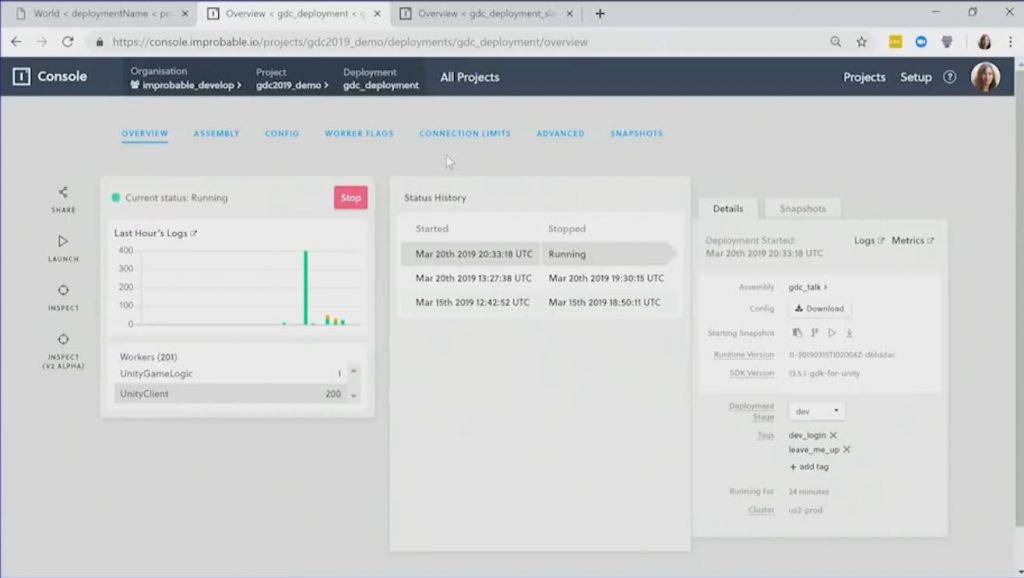Screen dimensions: 1024x578
Task: Open the Inspect V2 Alpha tool
Action: point(63,340)
